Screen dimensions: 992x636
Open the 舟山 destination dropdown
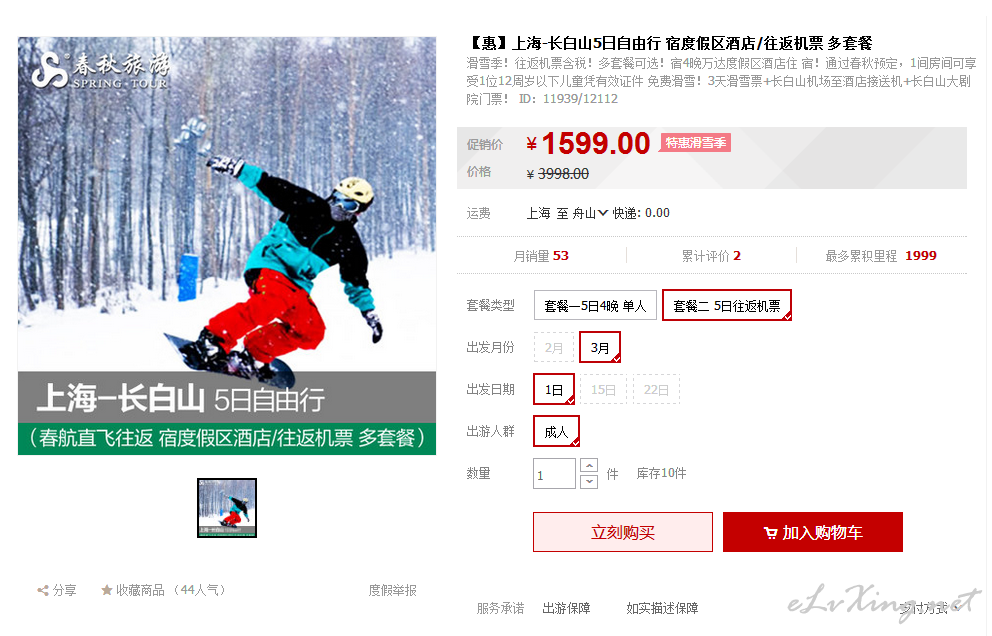[590, 213]
